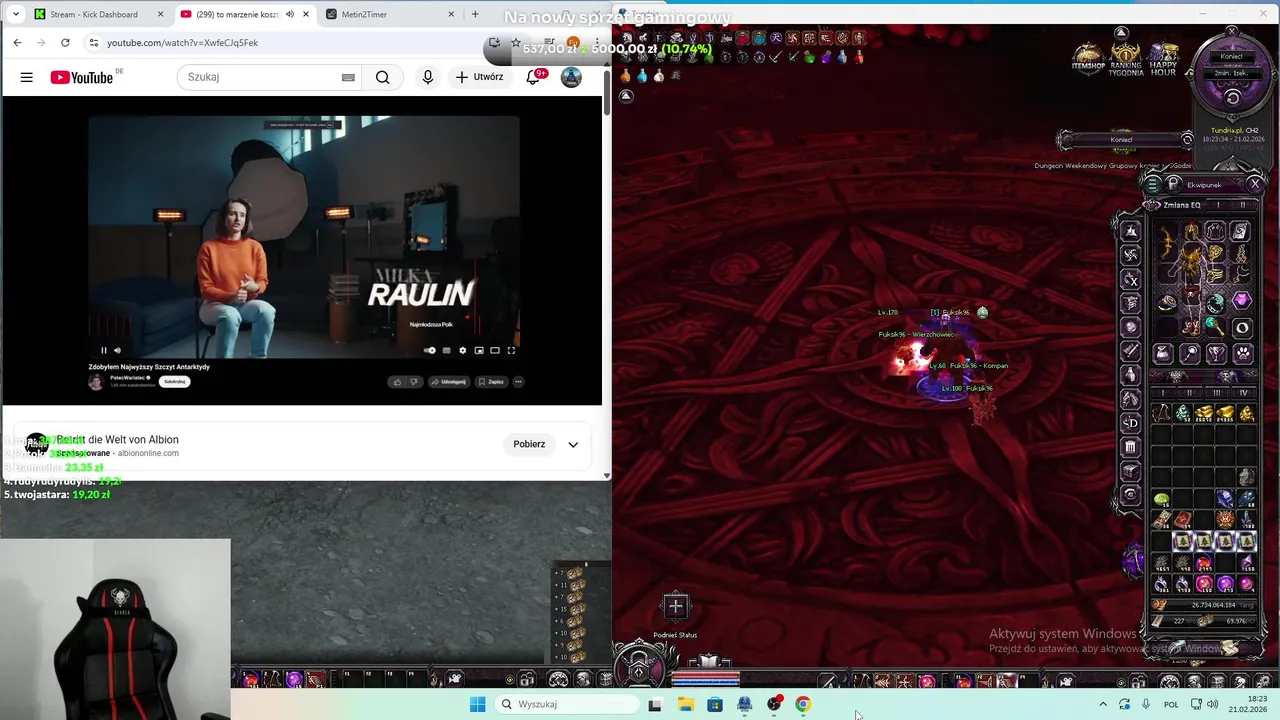Open the video player settings gear

click(462, 350)
